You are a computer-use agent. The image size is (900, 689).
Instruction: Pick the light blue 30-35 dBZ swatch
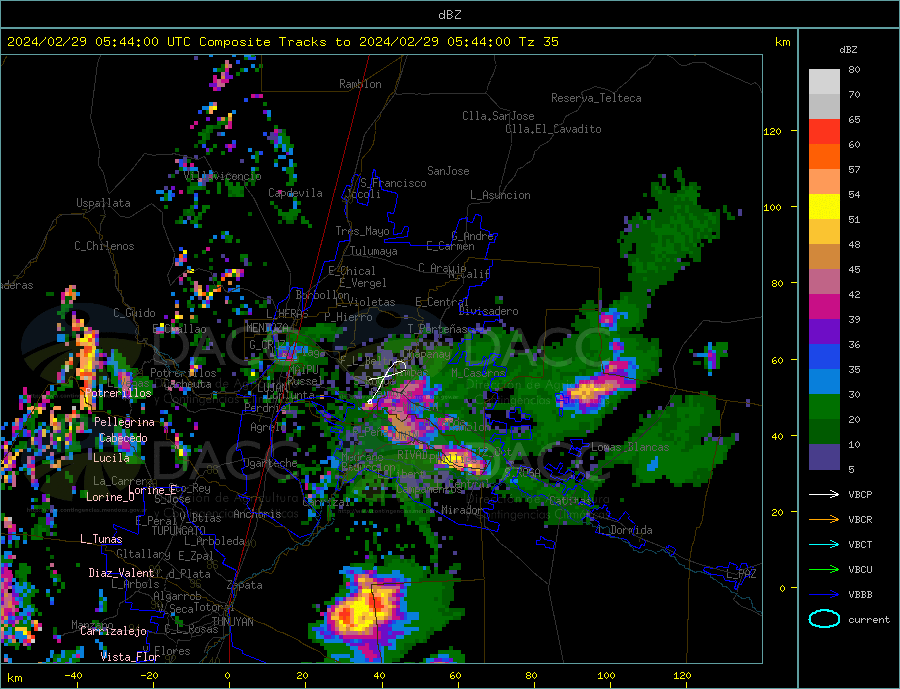(x=824, y=382)
